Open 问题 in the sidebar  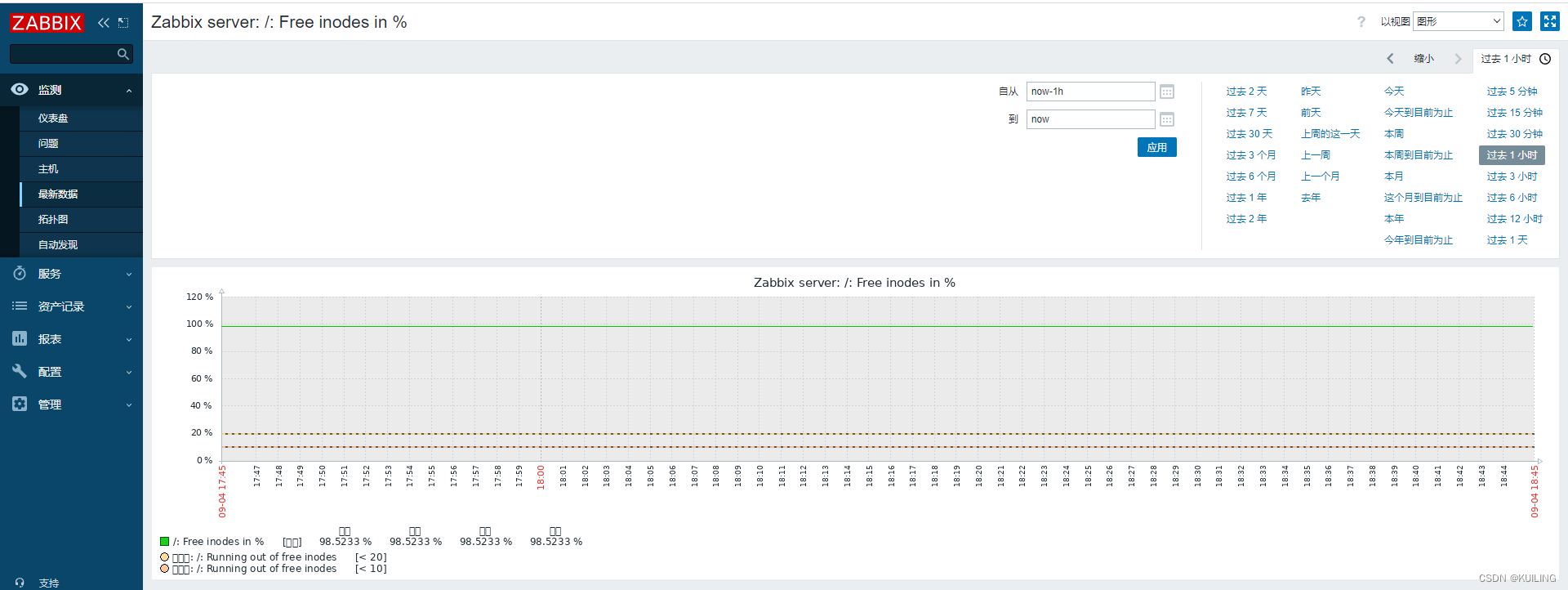click(x=48, y=144)
